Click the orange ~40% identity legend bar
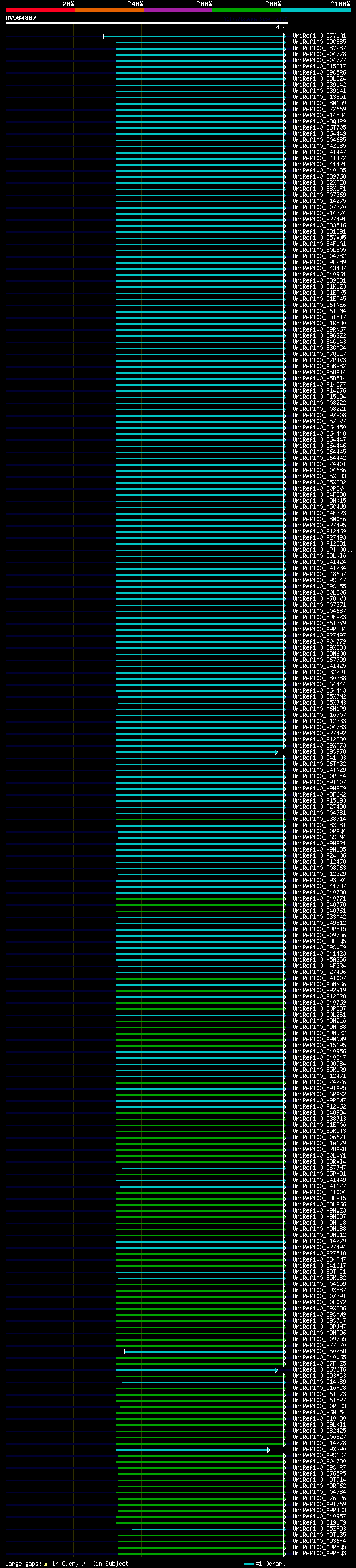Viewport: 356px width, 1568px height. point(109,10)
